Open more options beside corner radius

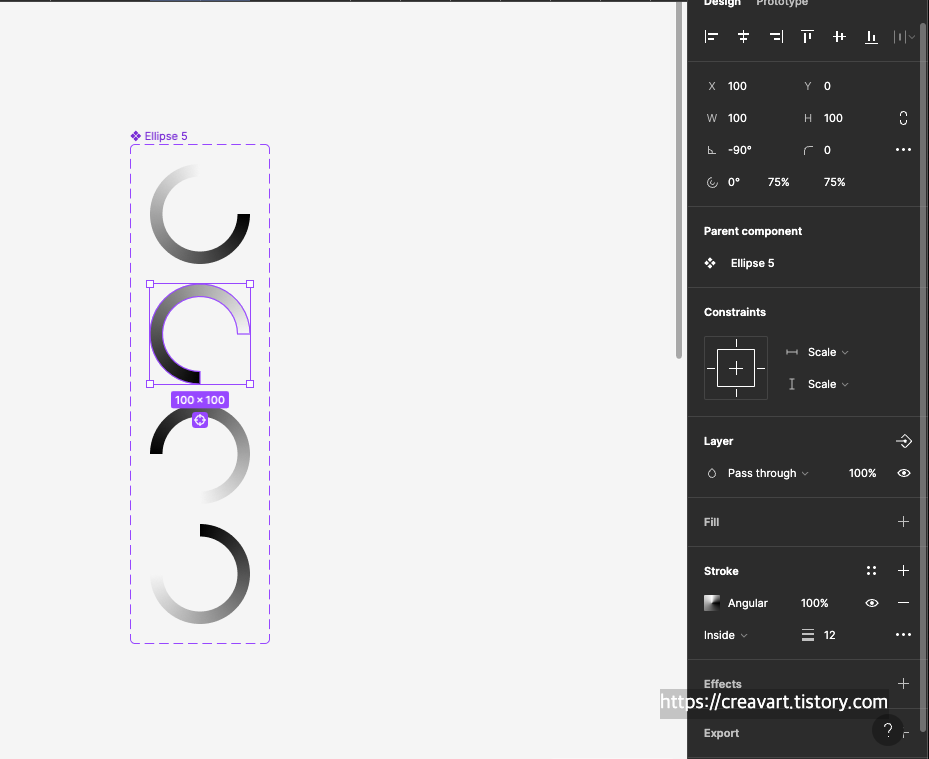(904, 150)
